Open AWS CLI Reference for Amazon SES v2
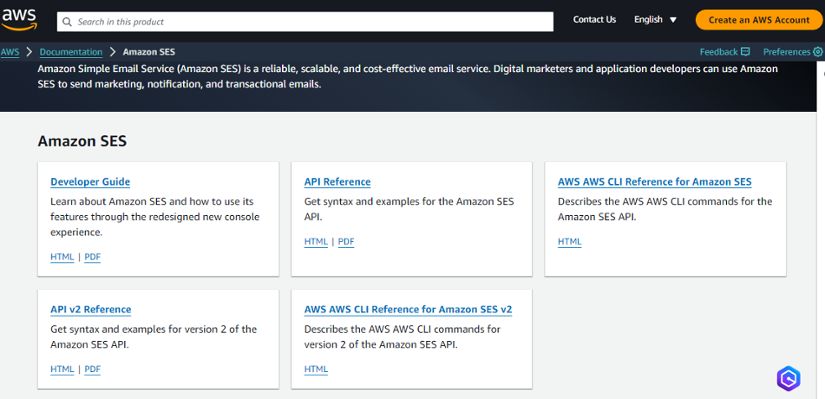 (x=408, y=309)
